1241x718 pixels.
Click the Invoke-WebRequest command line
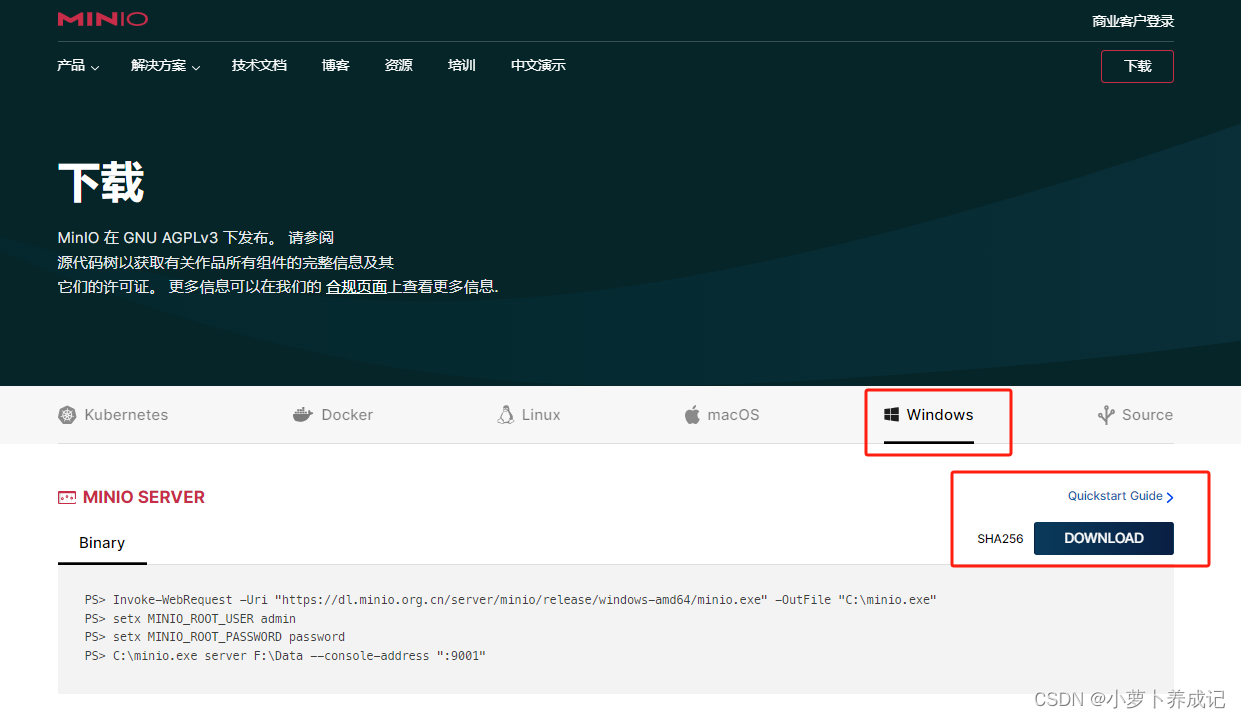tap(511, 600)
